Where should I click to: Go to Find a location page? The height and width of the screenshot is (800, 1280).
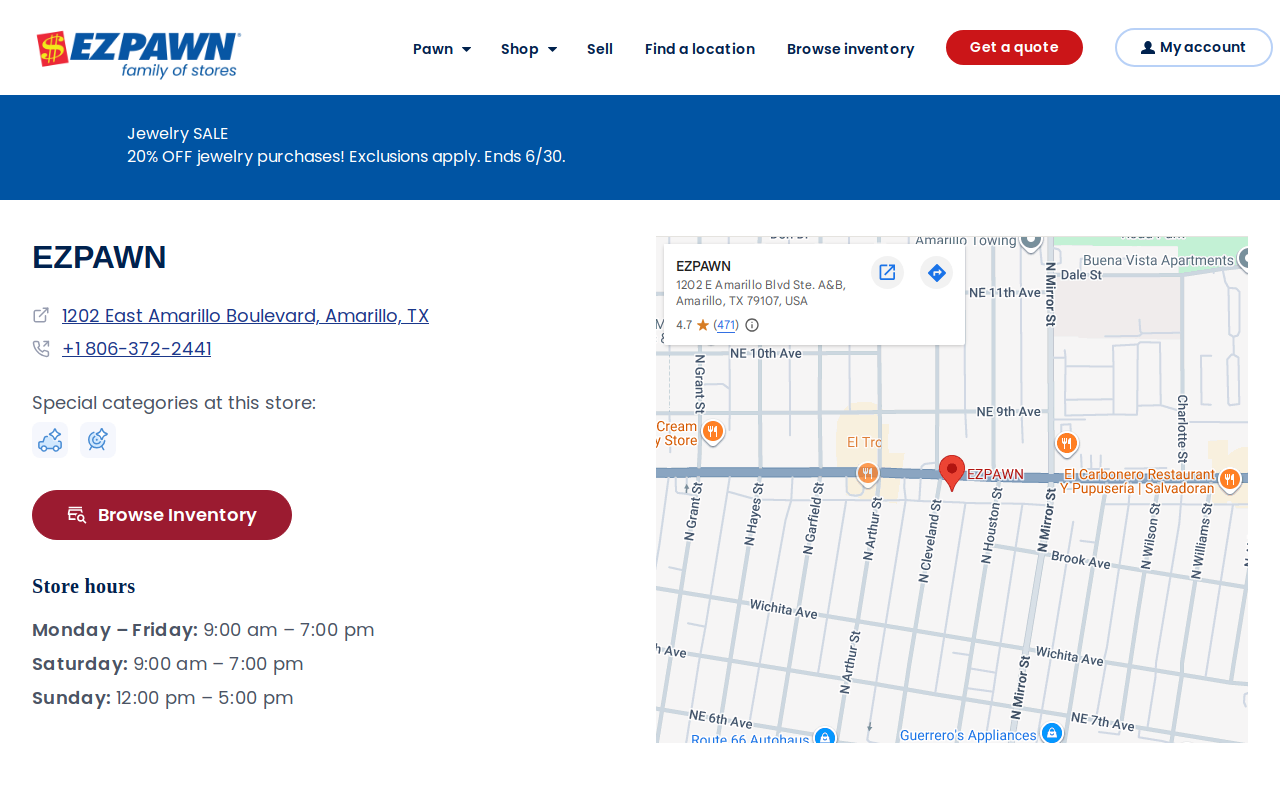click(700, 49)
